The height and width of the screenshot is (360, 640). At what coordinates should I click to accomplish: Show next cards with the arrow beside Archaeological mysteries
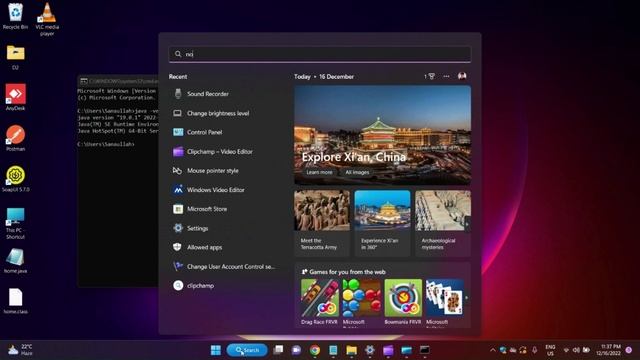point(467,224)
